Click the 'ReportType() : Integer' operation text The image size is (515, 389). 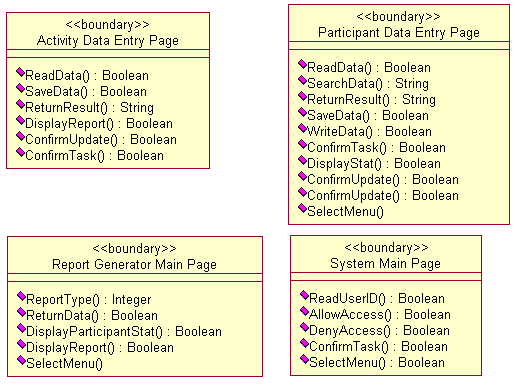point(89,300)
